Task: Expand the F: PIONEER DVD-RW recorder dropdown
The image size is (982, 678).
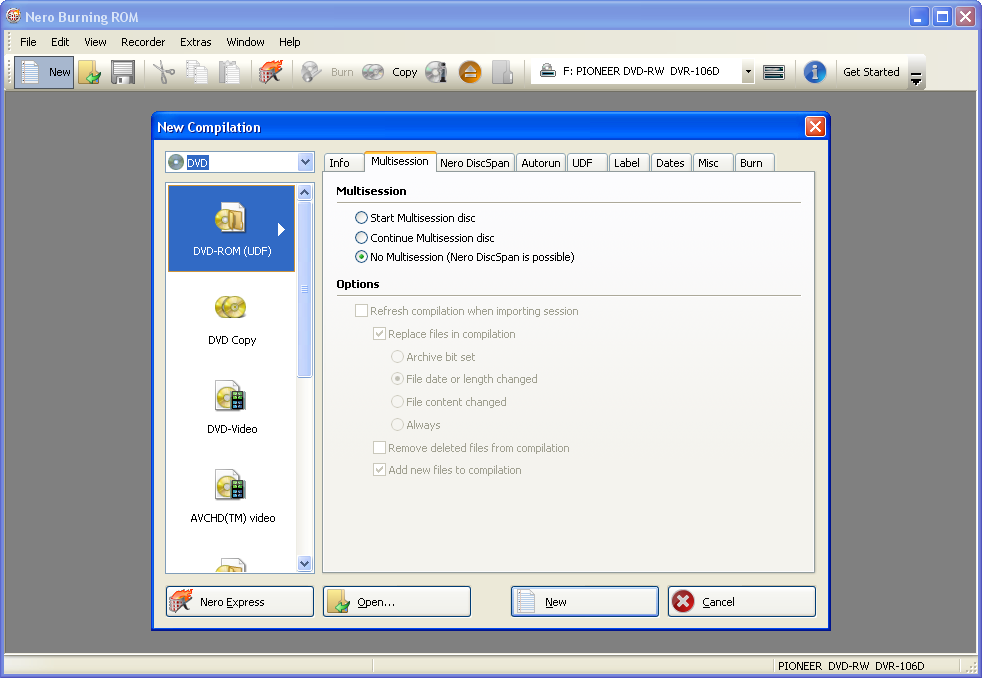Action: tap(748, 71)
